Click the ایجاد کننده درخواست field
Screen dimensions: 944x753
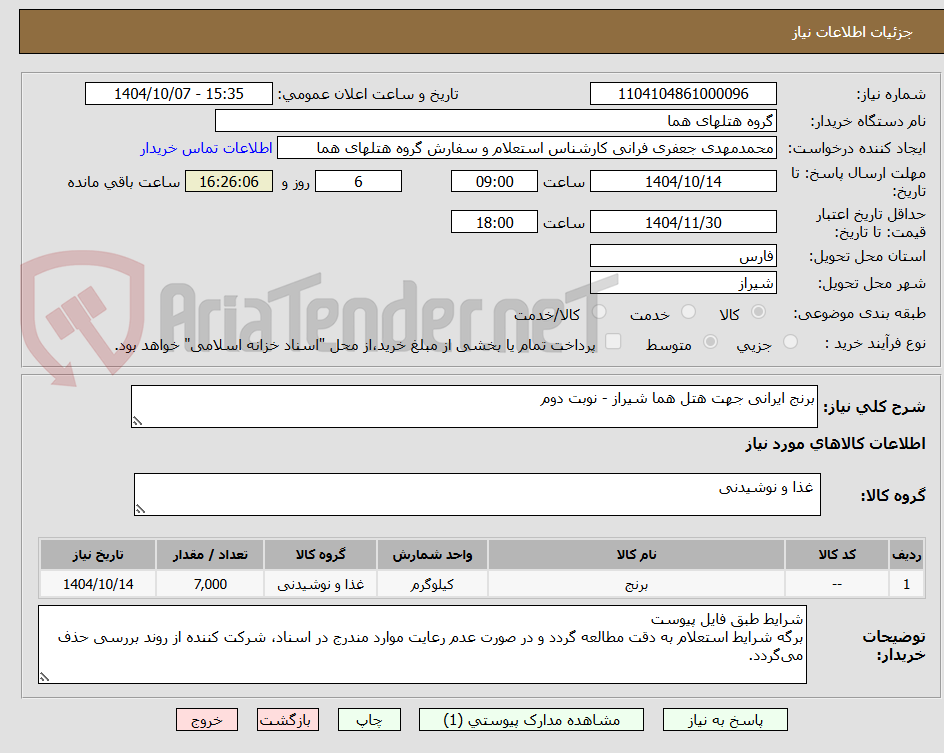click(x=527, y=148)
